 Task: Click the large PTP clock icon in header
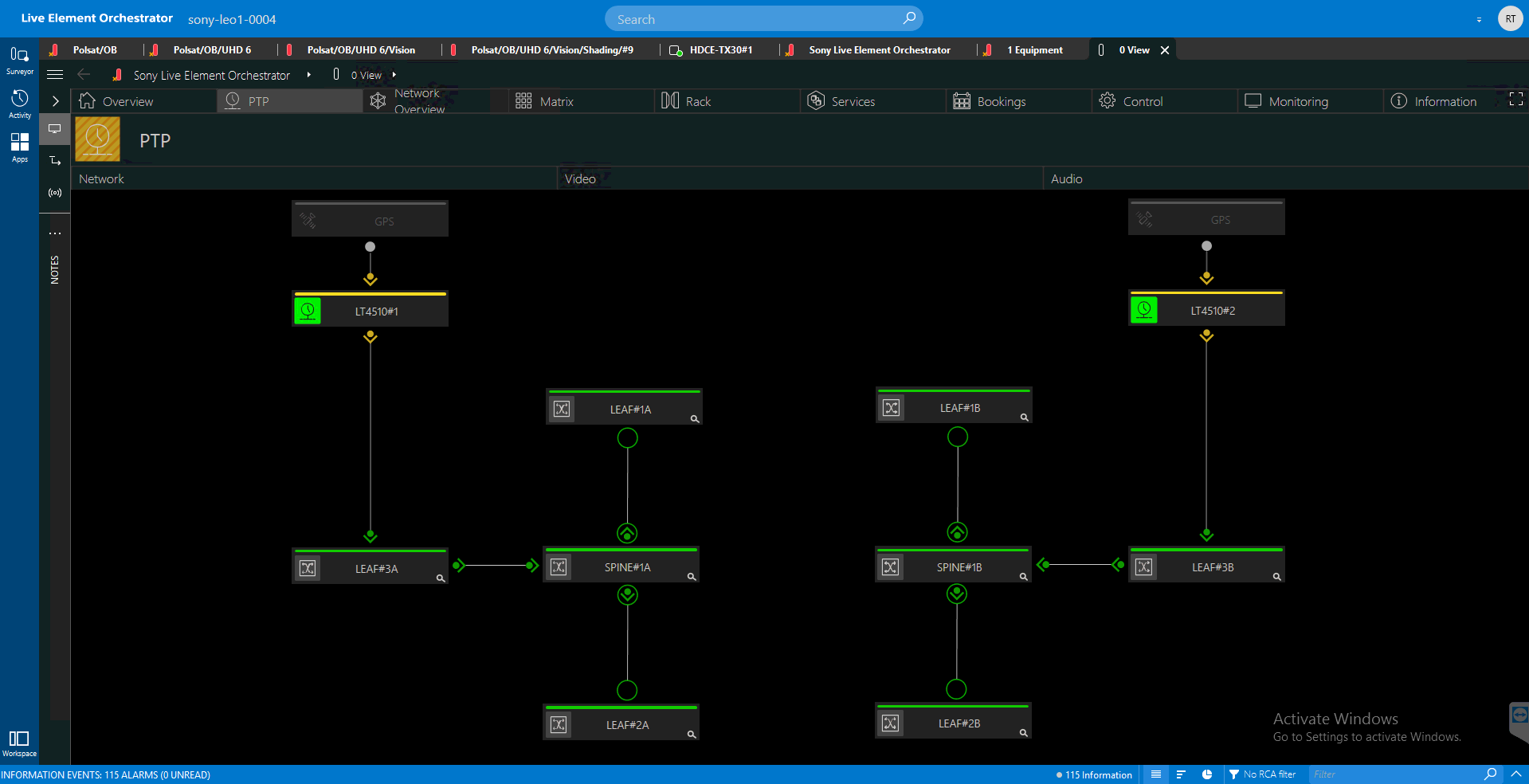[x=97, y=139]
